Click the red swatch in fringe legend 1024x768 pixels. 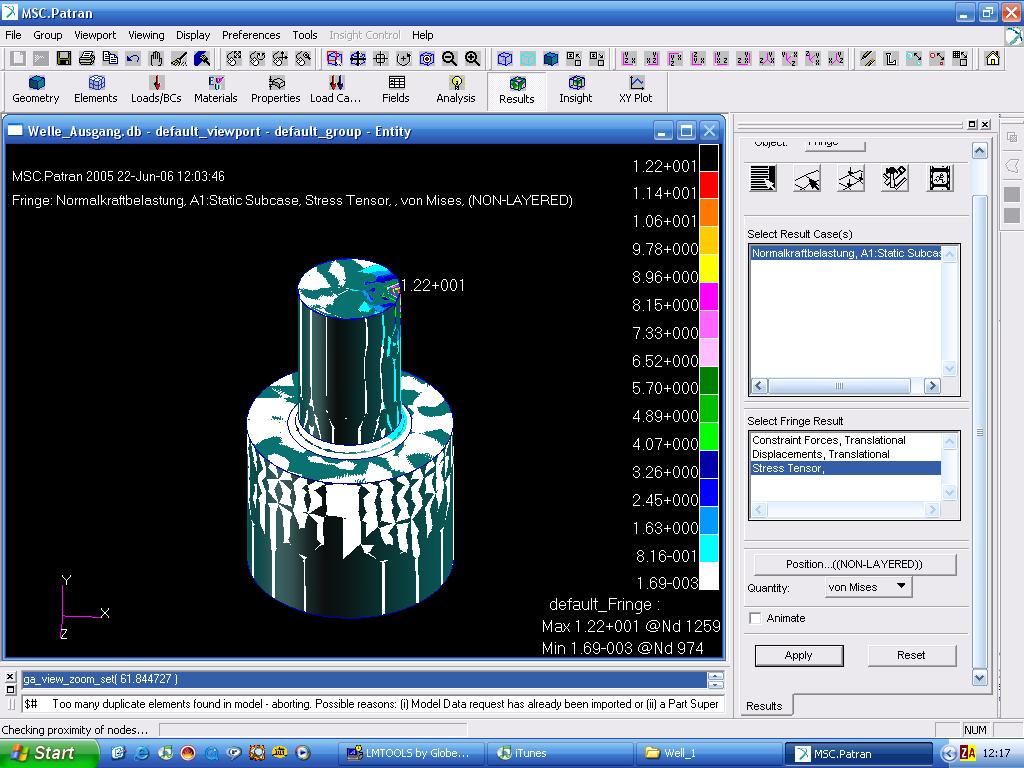709,185
